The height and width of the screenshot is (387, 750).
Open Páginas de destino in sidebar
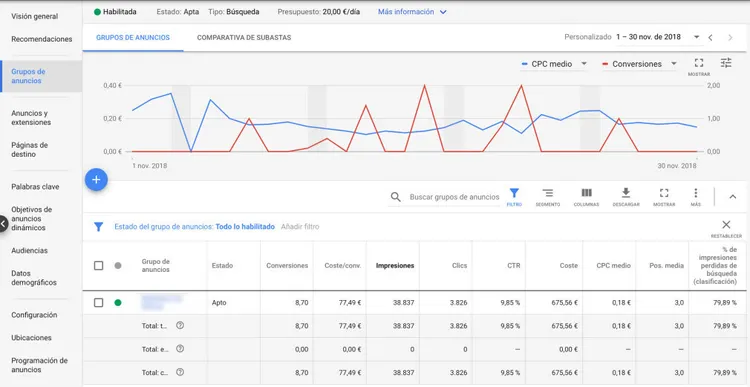(29, 150)
